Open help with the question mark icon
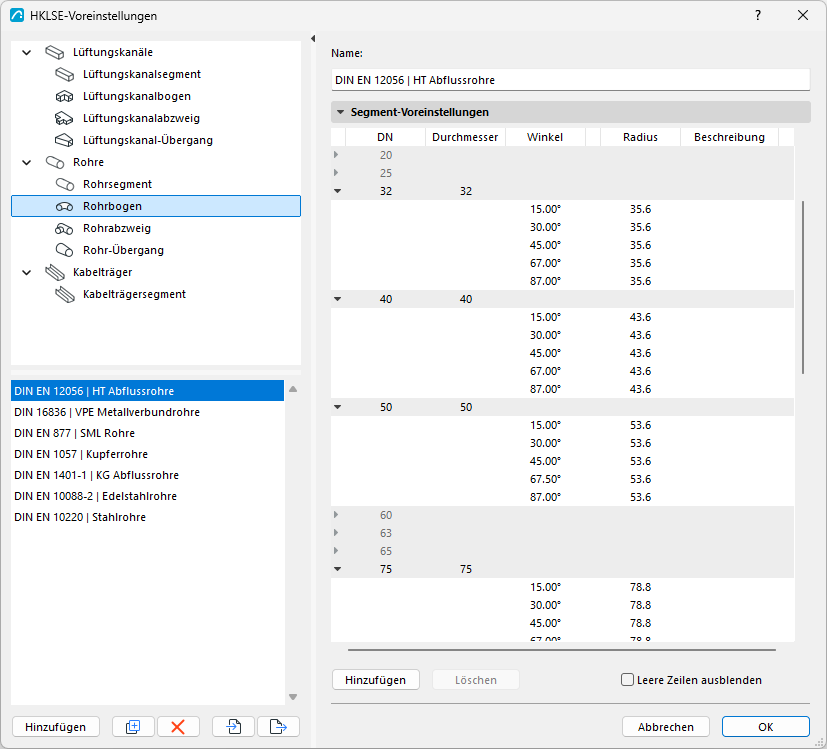Screen dimensions: 827x749 [758, 15]
